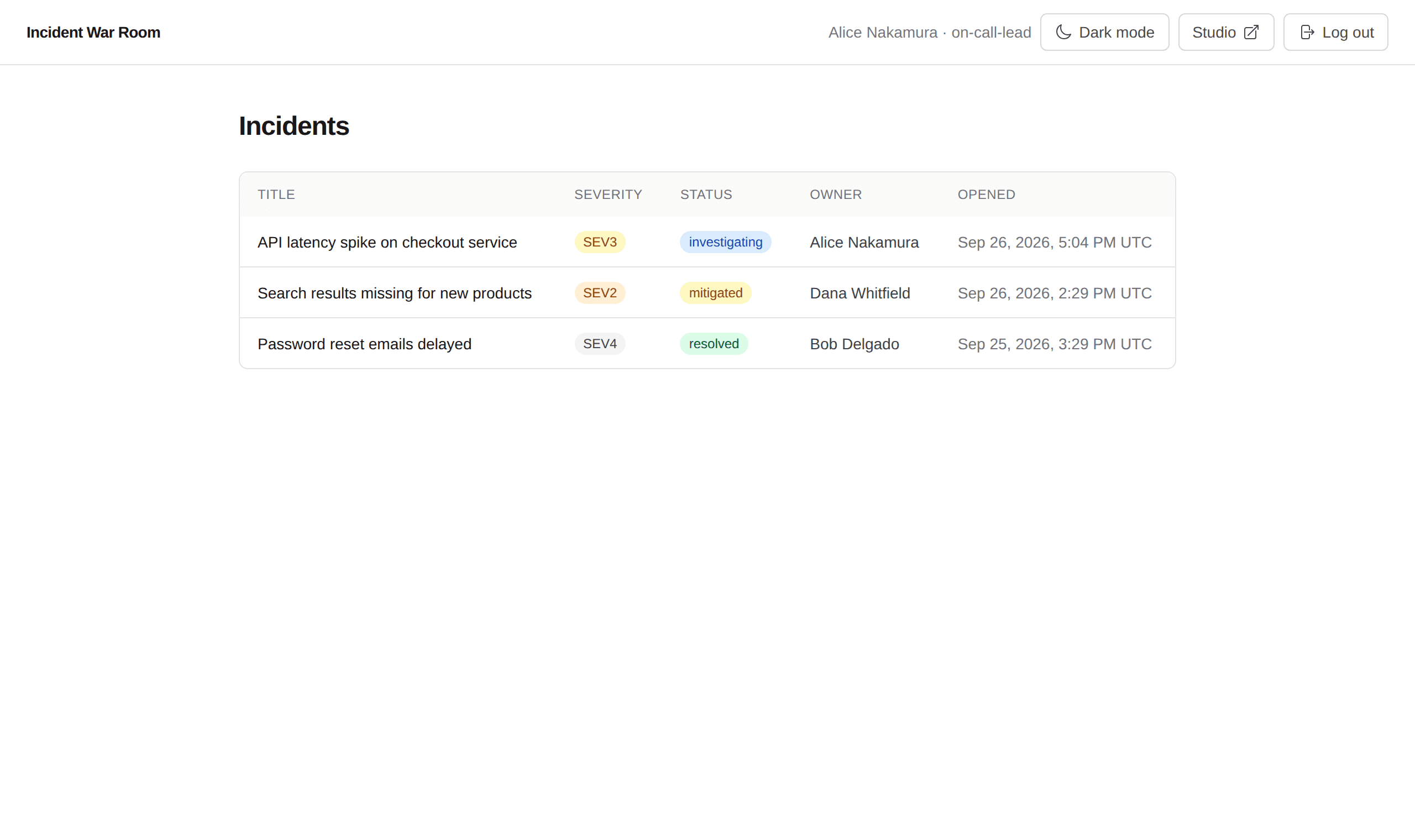Click the Log out door icon
This screenshot has width=1415, height=840.
1307,32
